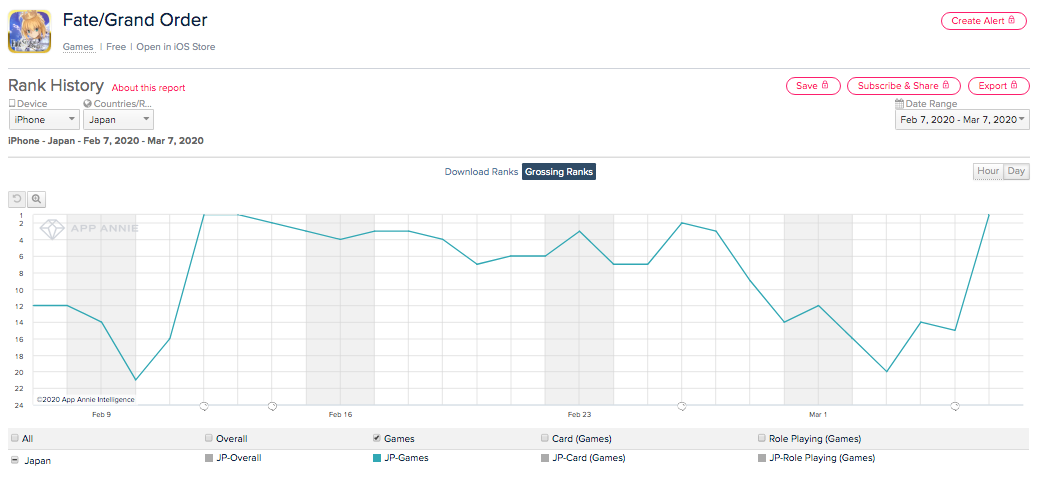The width and height of the screenshot is (1040, 479).
Task: Click the JP-Card (Games) color swatch
Action: point(545,458)
